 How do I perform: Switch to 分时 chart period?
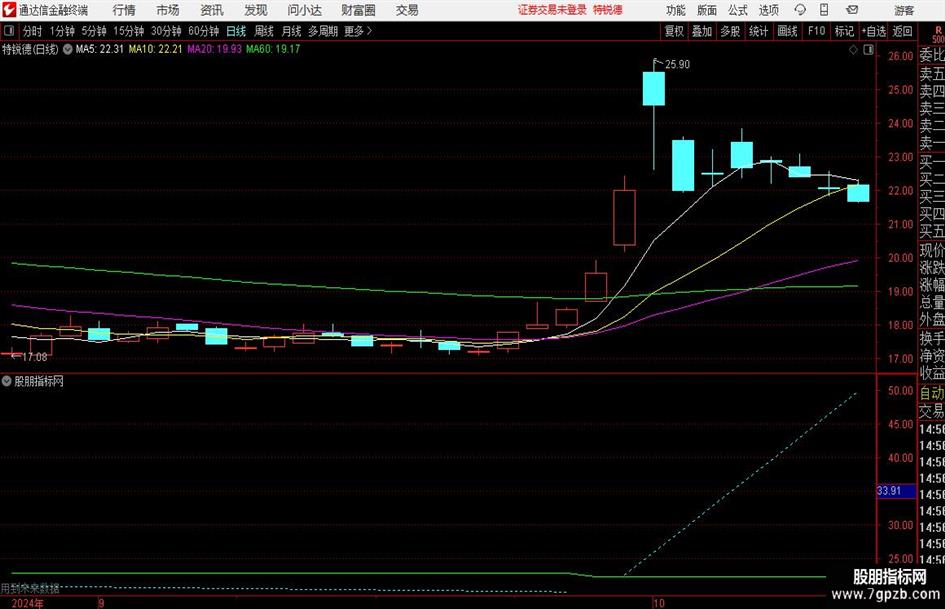pos(33,31)
